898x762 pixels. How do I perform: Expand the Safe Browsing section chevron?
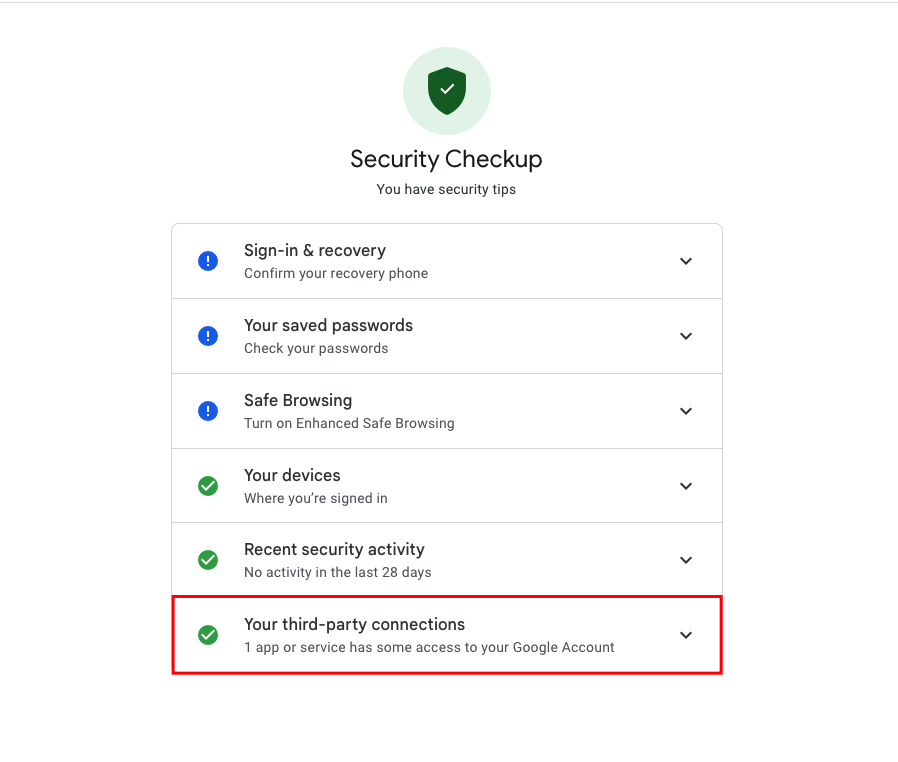click(x=686, y=411)
